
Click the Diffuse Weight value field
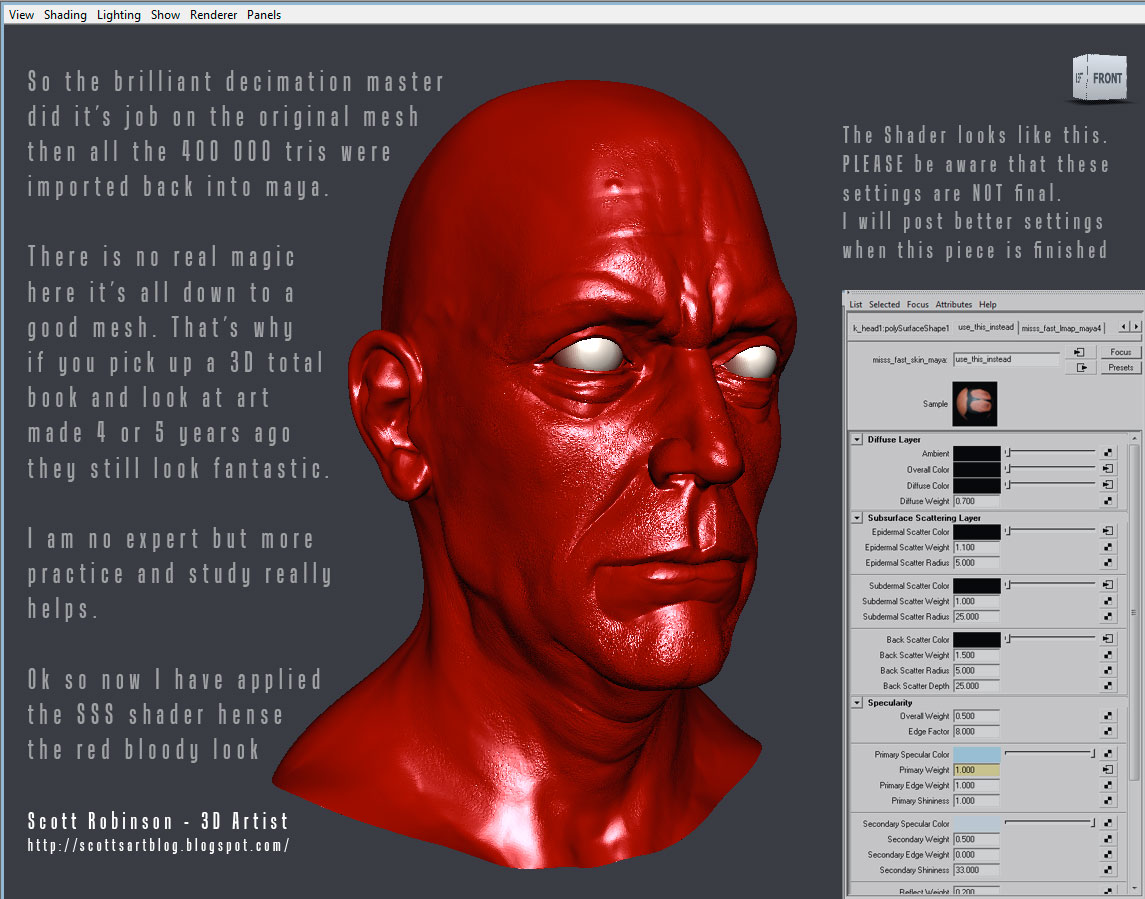tap(976, 501)
